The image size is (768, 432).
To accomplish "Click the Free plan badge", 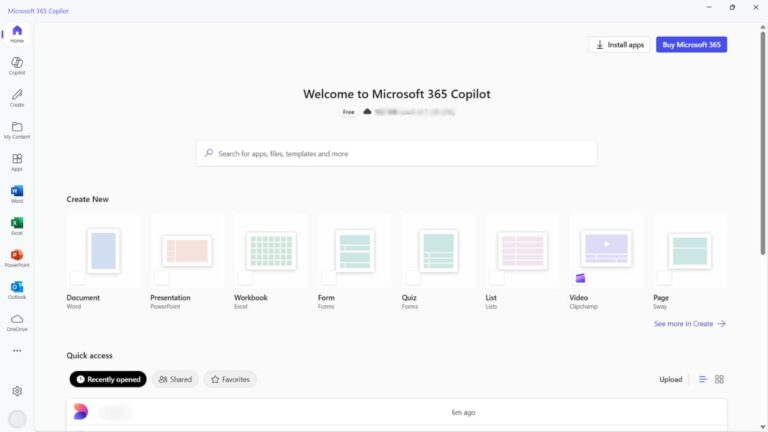I will click(348, 112).
